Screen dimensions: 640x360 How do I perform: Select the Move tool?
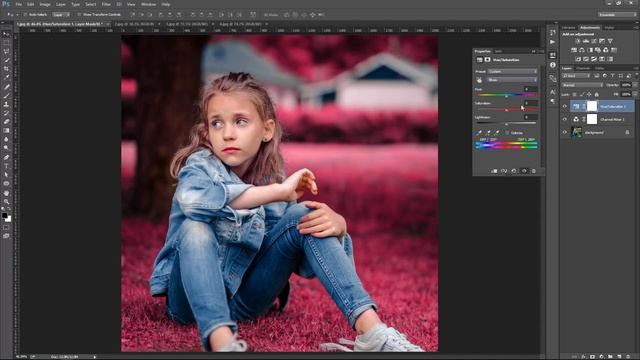point(6,34)
